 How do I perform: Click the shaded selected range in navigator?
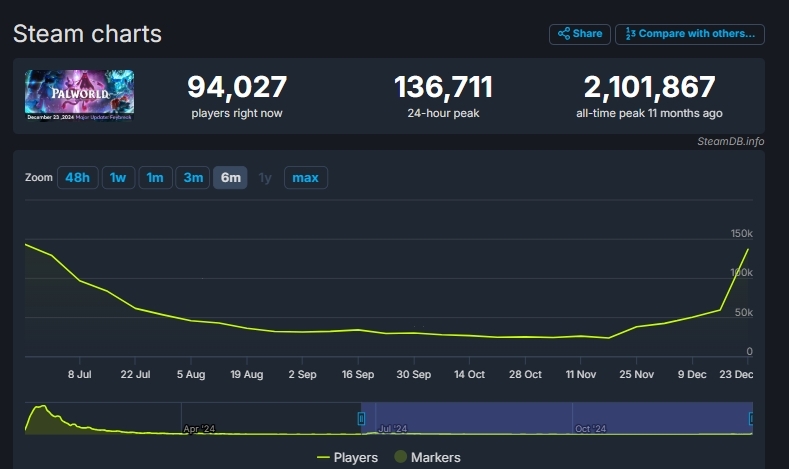(x=556, y=418)
